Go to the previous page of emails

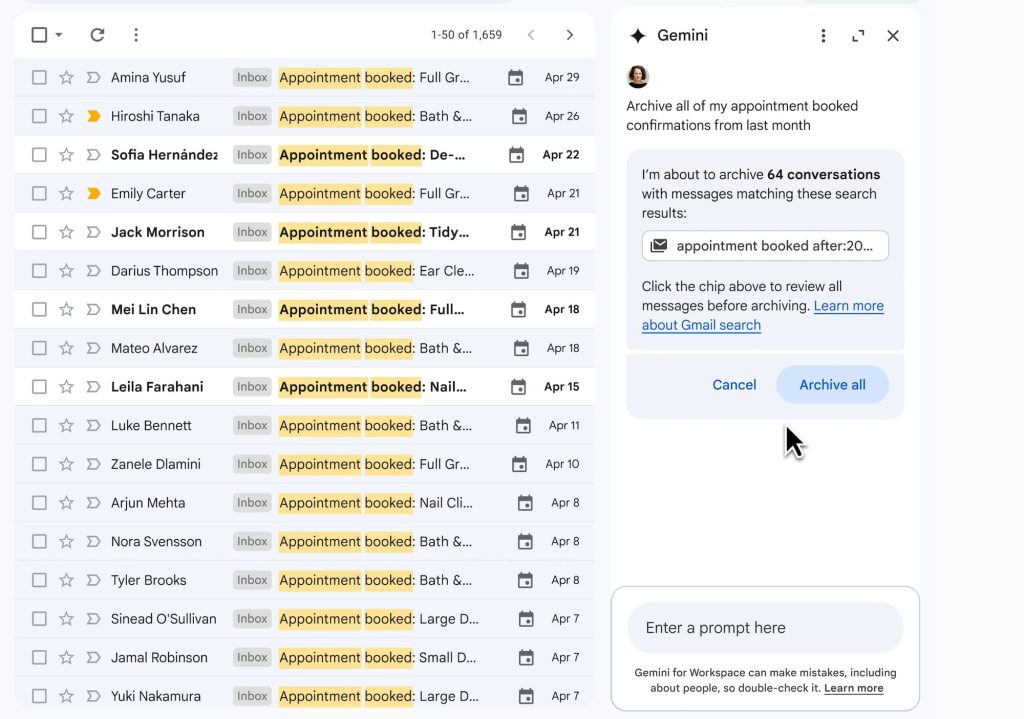pyautogui.click(x=531, y=34)
